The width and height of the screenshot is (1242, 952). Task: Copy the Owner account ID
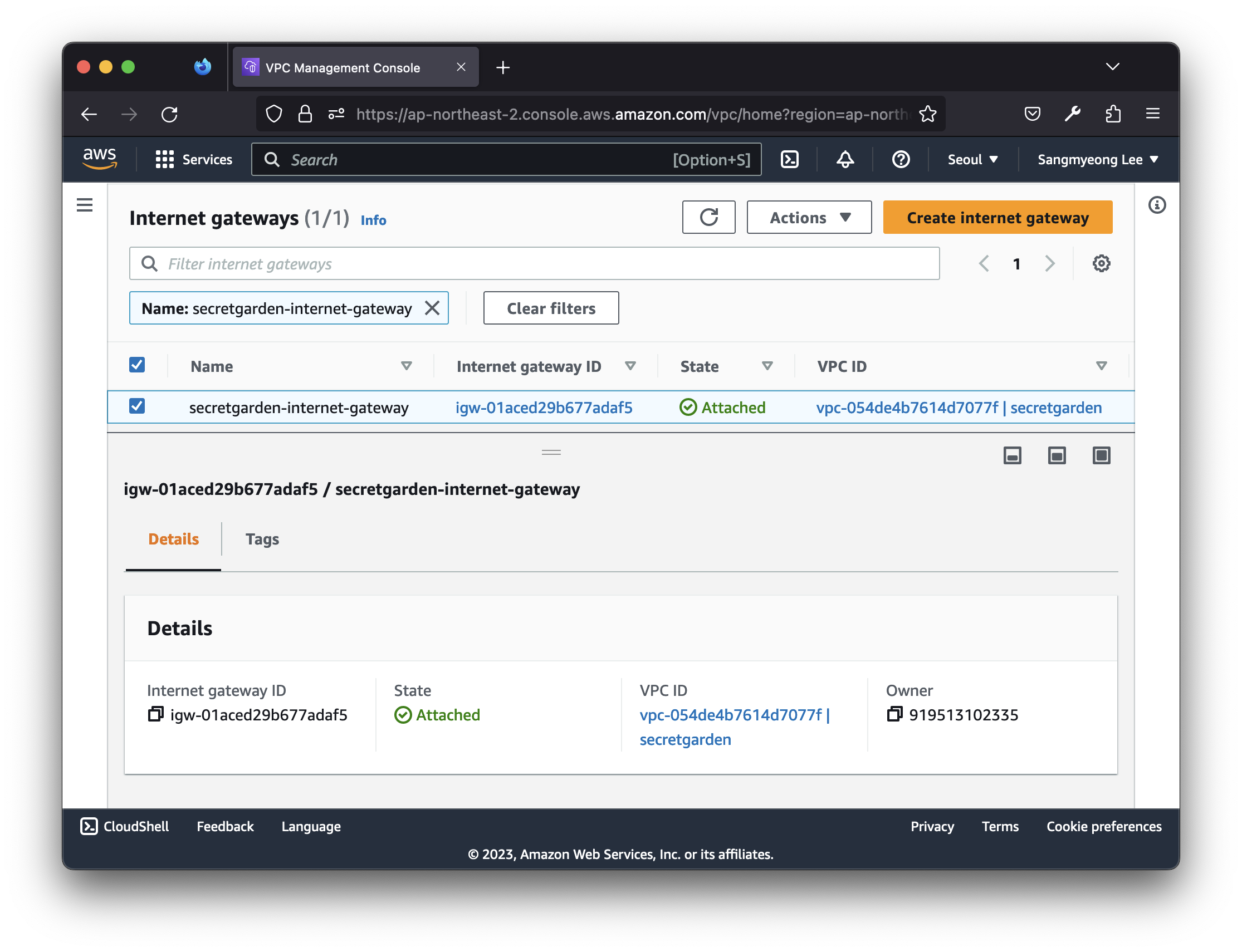894,715
